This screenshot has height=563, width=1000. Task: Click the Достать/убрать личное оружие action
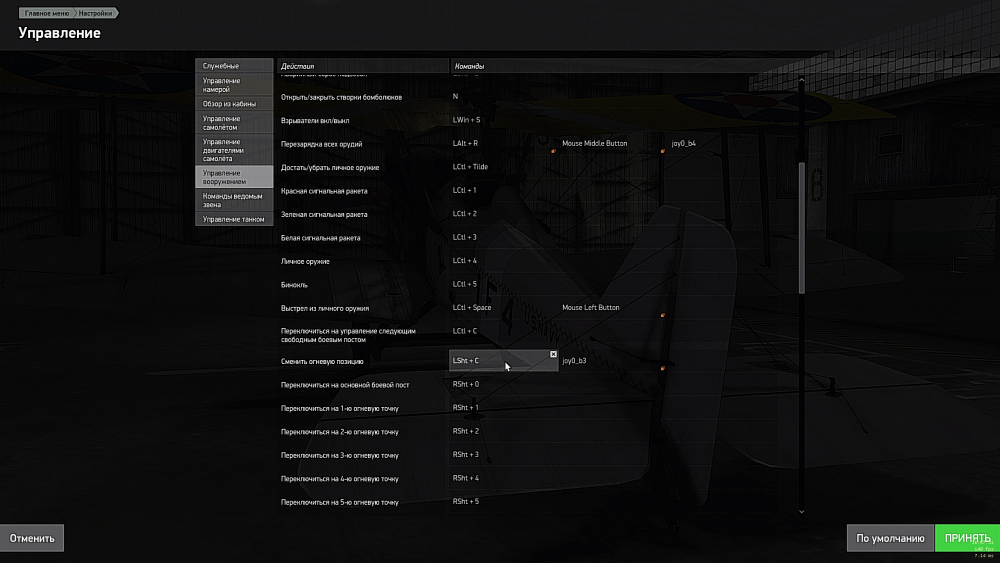tap(330, 168)
